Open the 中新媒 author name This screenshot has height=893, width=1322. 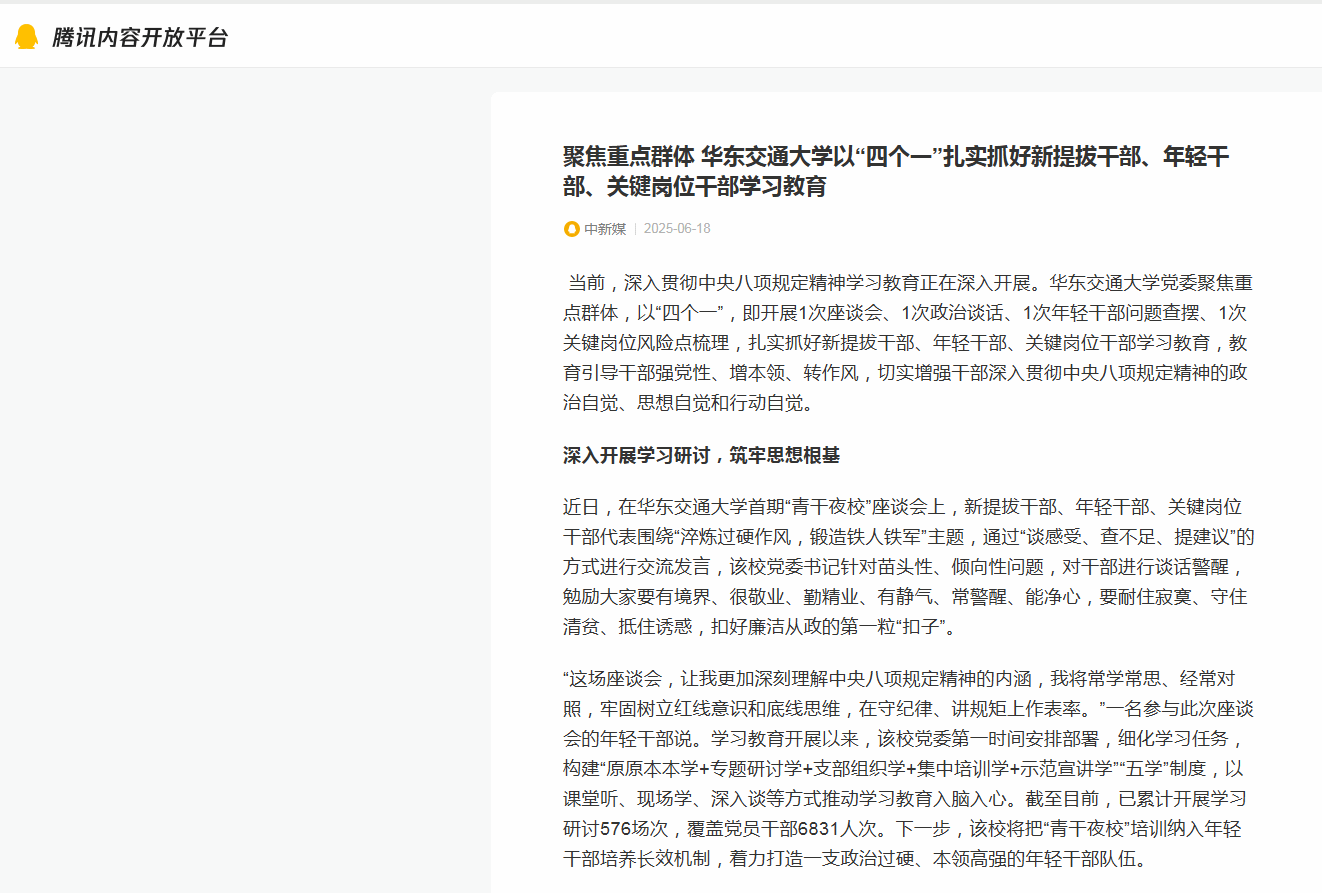pos(605,229)
